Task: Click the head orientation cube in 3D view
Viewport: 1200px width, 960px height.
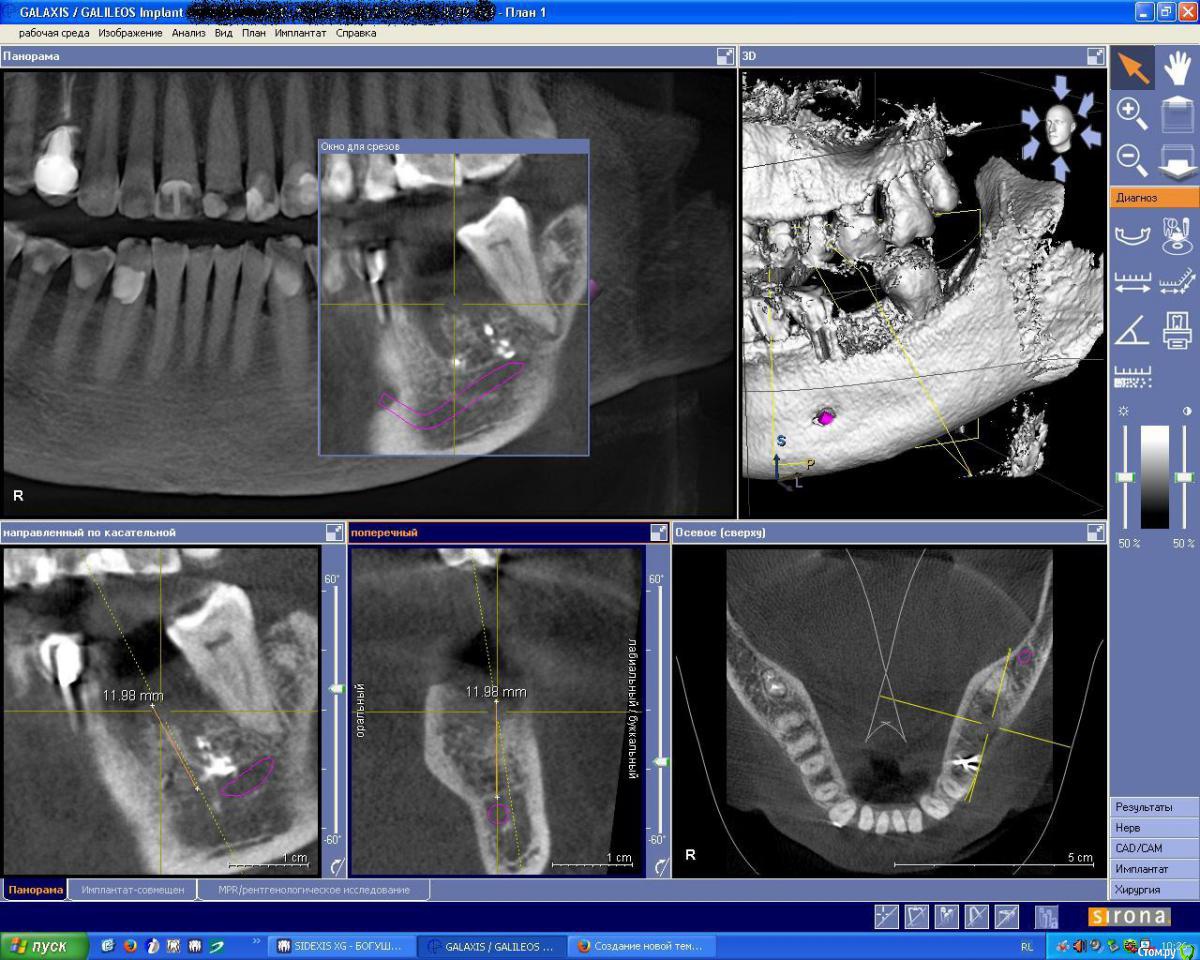Action: point(1059,128)
